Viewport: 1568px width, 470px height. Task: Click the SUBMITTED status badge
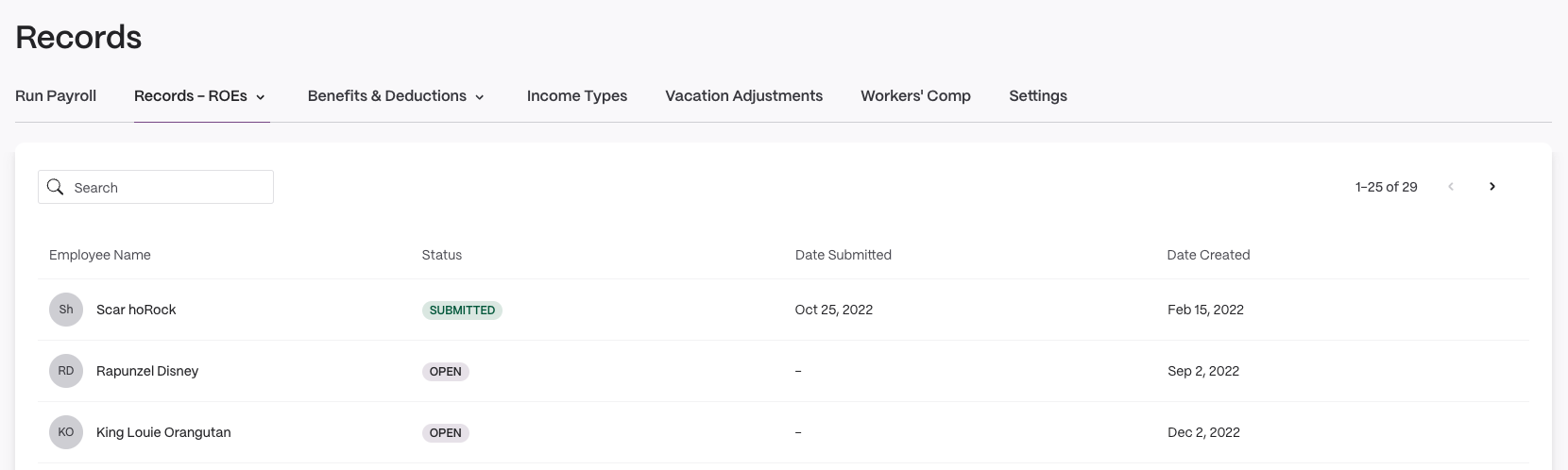point(462,311)
